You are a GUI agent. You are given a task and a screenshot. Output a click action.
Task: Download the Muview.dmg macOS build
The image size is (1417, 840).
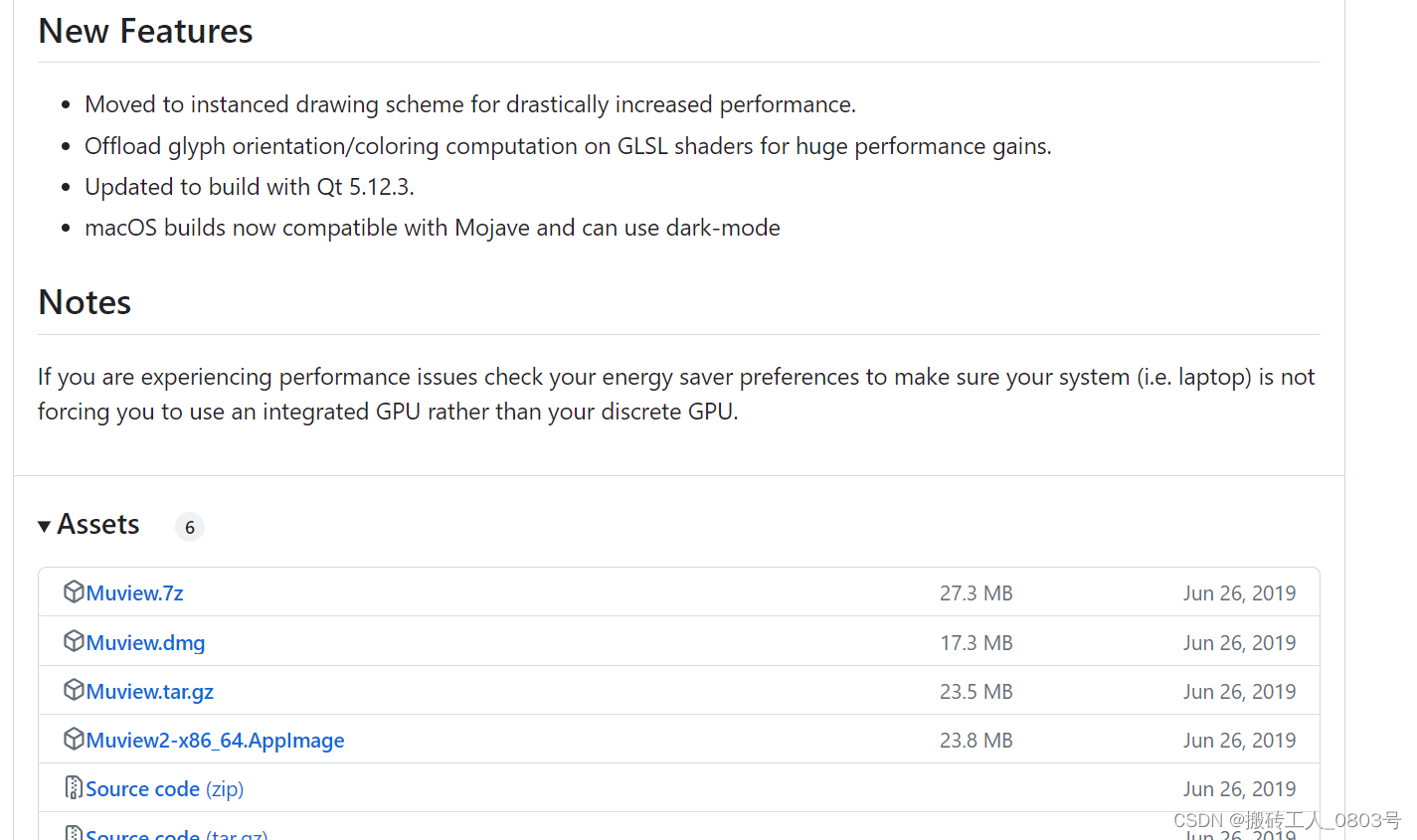[145, 643]
